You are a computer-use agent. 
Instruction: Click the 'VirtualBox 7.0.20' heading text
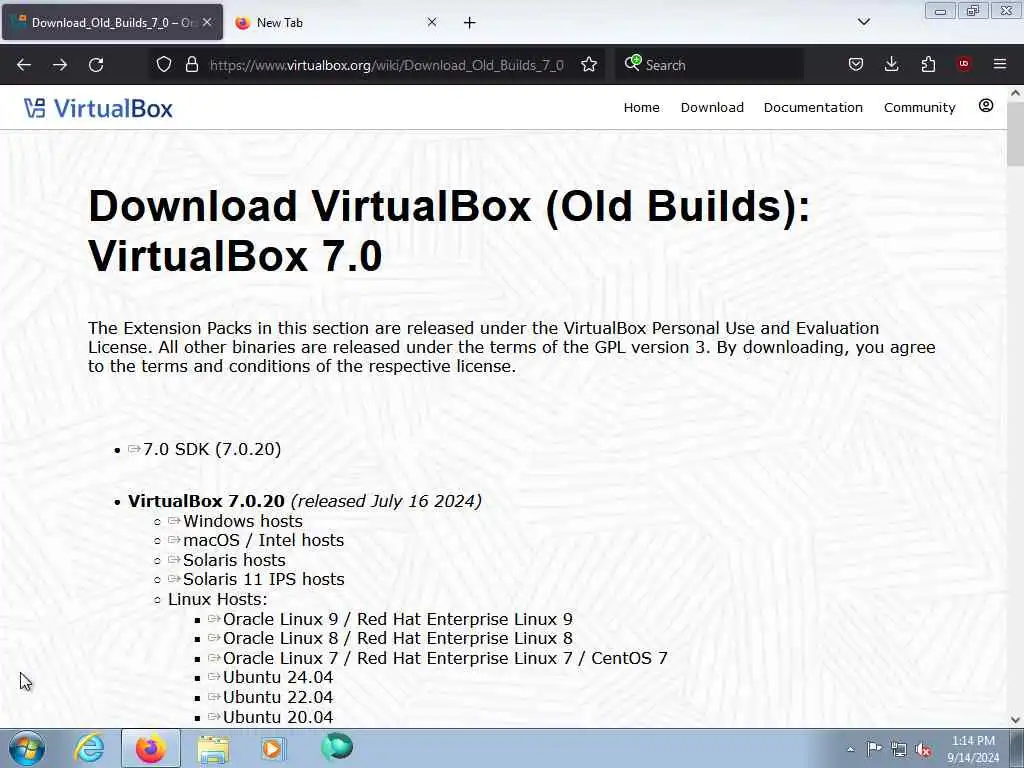[206, 501]
